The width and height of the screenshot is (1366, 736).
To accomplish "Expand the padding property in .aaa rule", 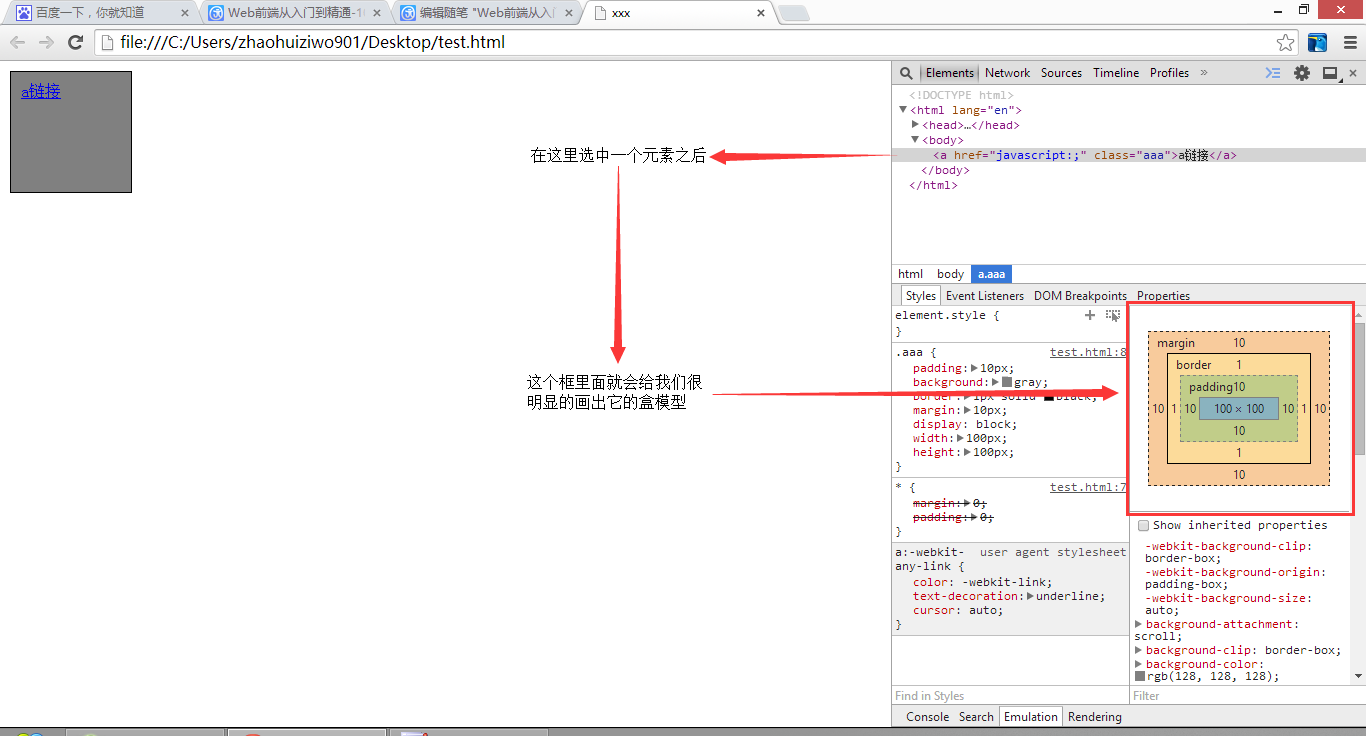I will point(974,368).
